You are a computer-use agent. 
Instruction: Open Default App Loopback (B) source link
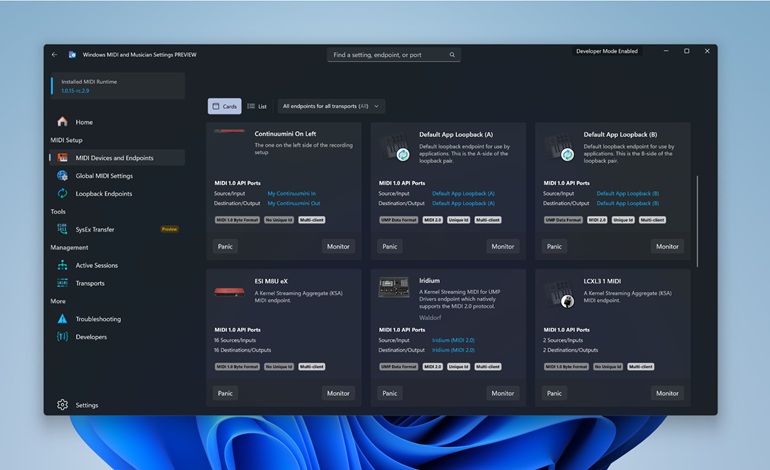tap(628, 194)
